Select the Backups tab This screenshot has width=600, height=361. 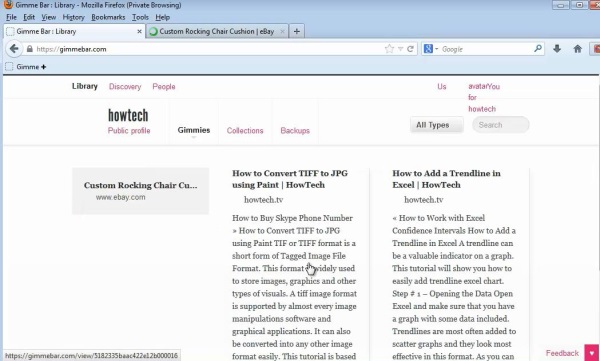[x=295, y=131]
